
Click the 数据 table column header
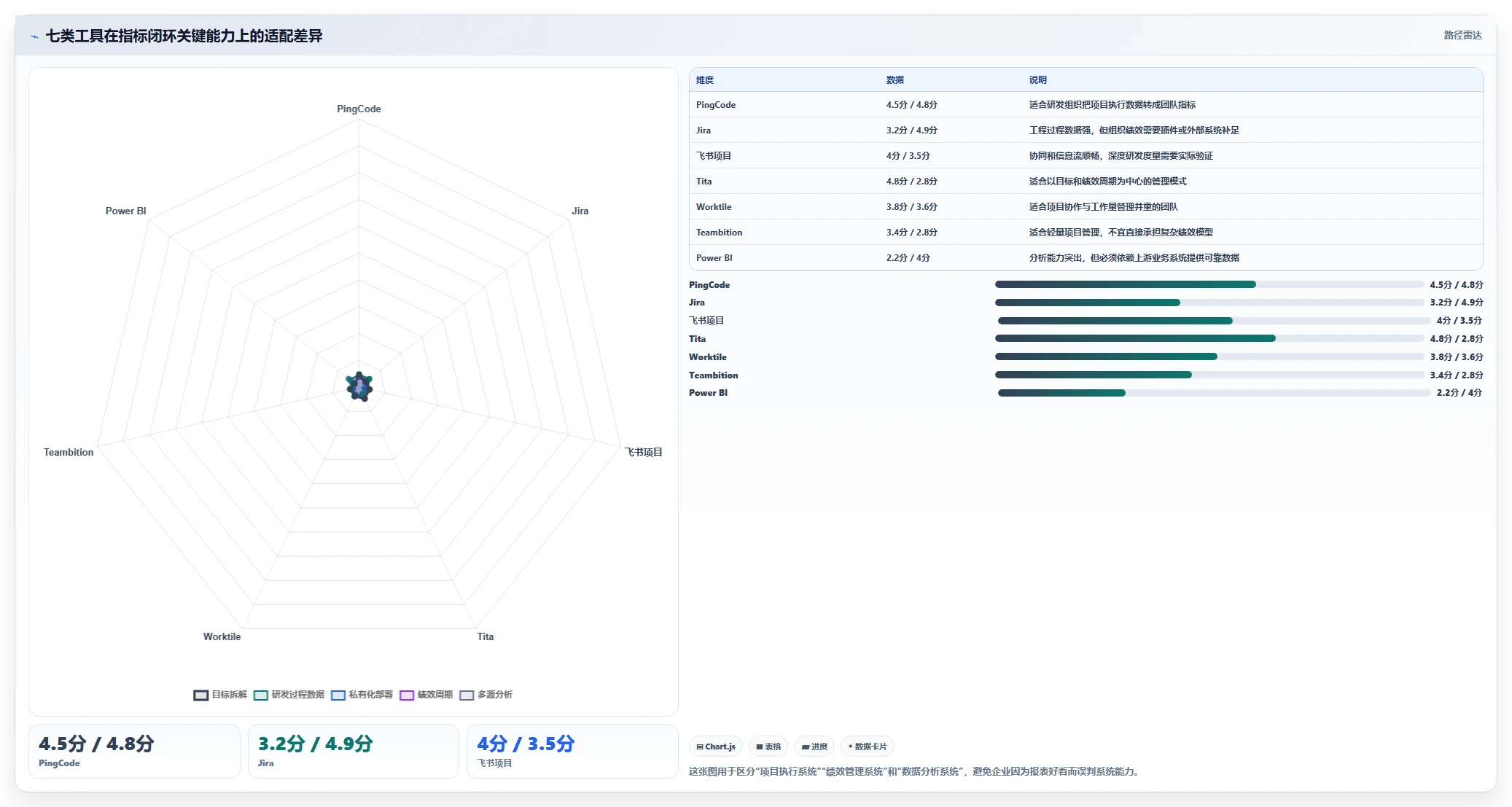tap(895, 80)
